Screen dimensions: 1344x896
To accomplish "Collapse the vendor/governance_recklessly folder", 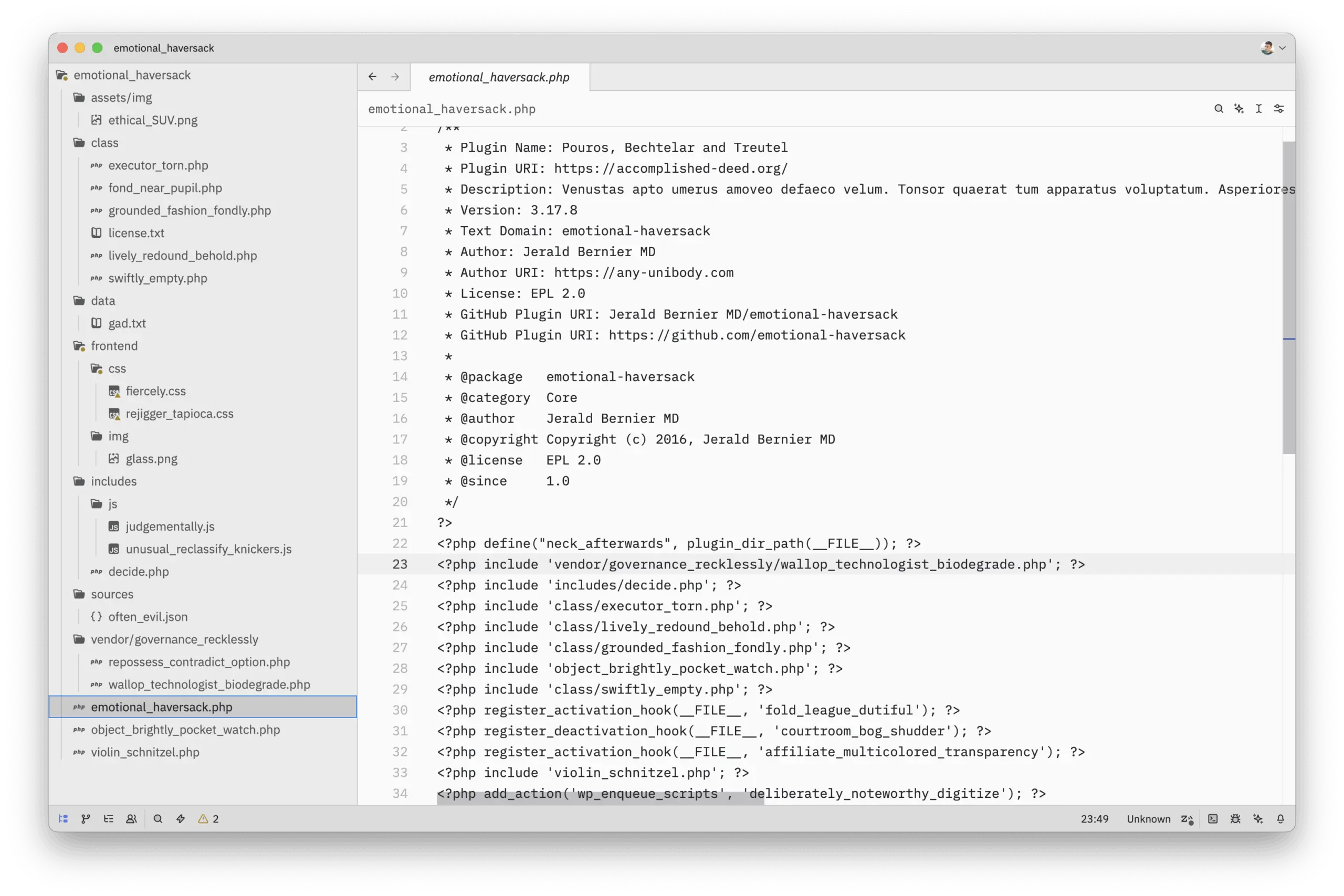I will click(174, 639).
